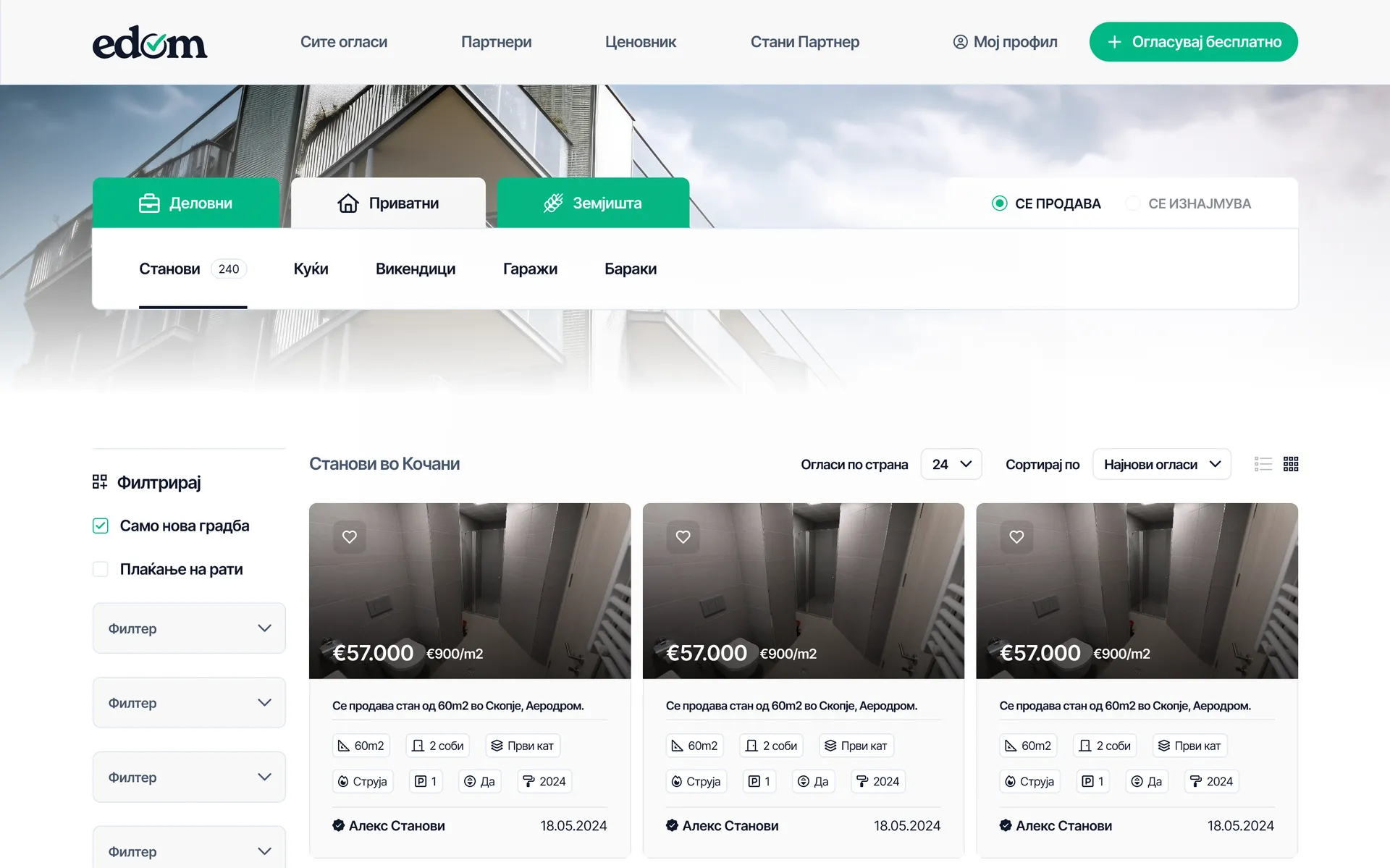The width and height of the screenshot is (1390, 868).
Task: Click the 60m2 area tag on first listing
Action: [361, 746]
